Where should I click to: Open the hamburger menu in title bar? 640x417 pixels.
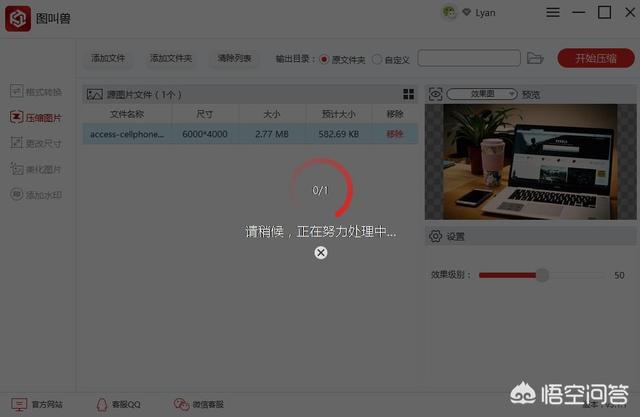coord(554,13)
